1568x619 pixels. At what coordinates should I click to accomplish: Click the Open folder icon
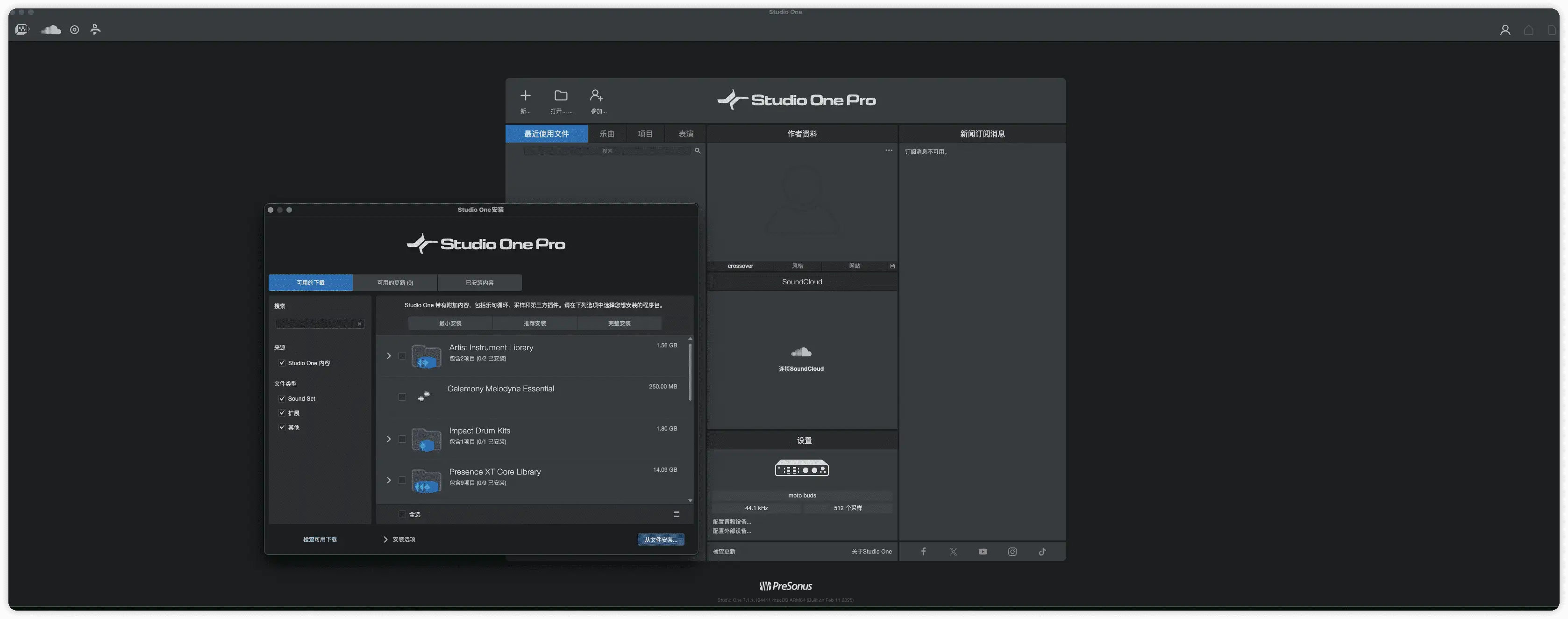pyautogui.click(x=561, y=96)
